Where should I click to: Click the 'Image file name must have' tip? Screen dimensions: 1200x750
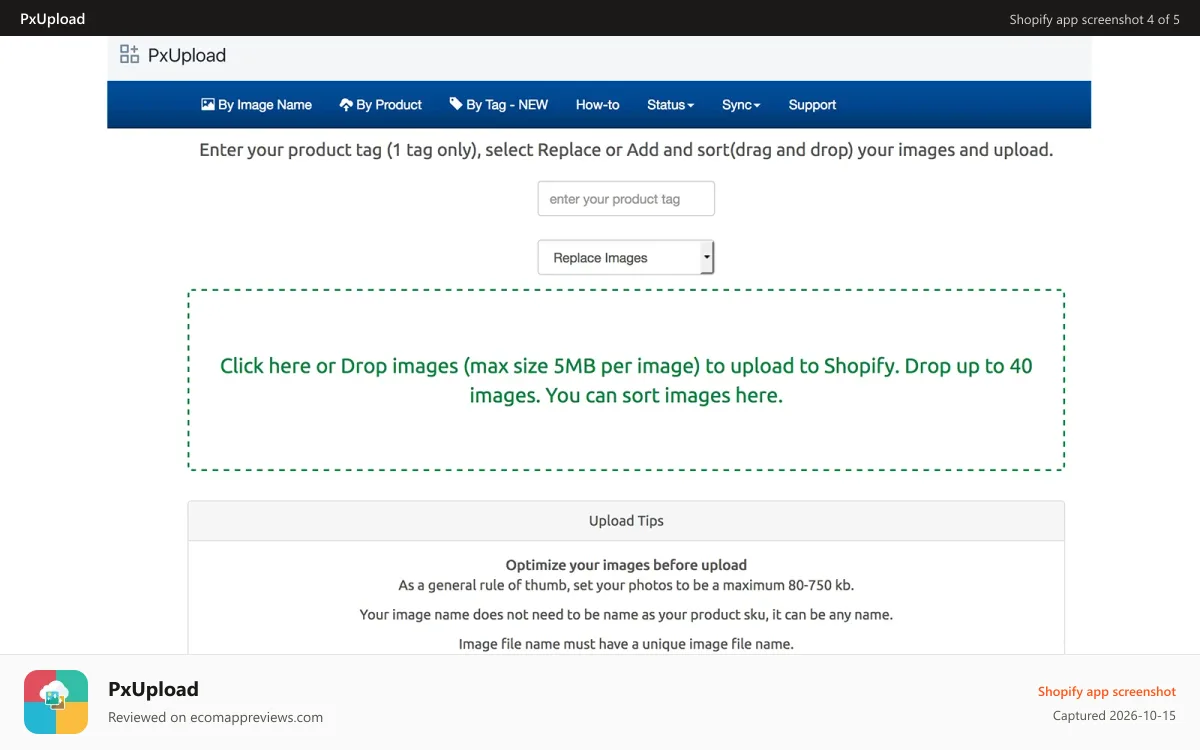(x=626, y=644)
